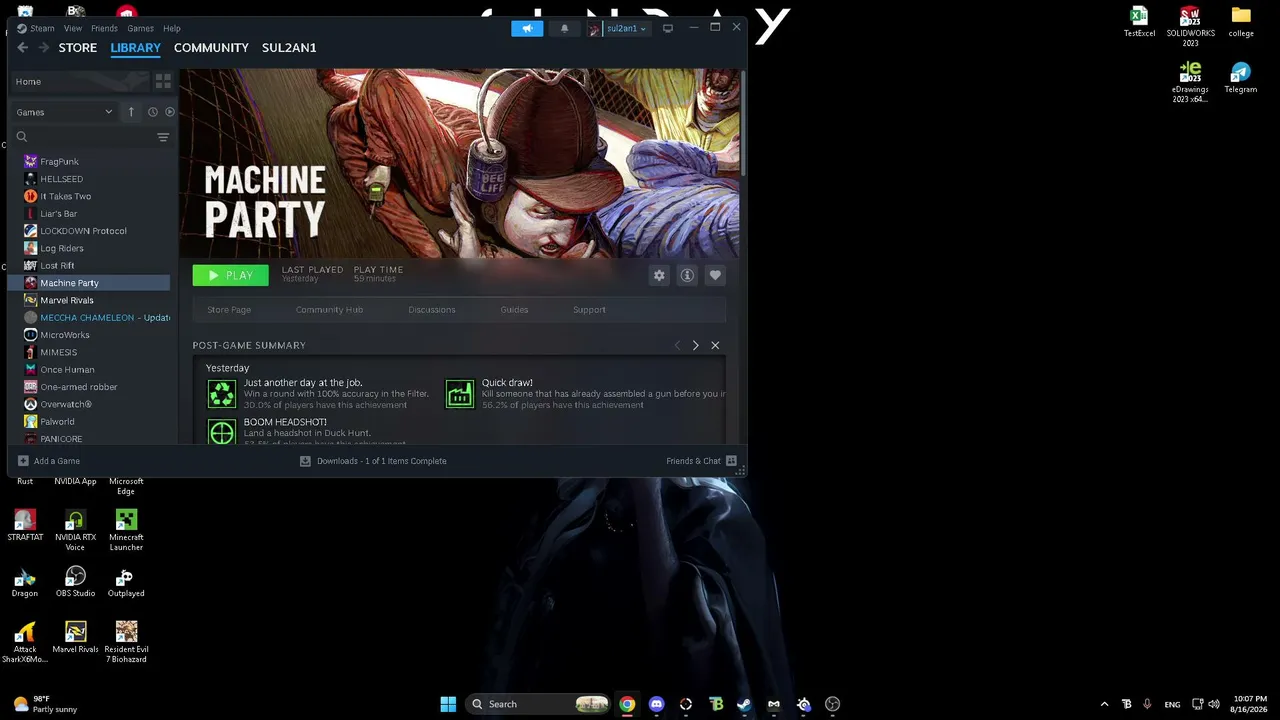This screenshot has width=1280, height=720.
Task: Go back using Steam's back arrow
Action: (23, 48)
